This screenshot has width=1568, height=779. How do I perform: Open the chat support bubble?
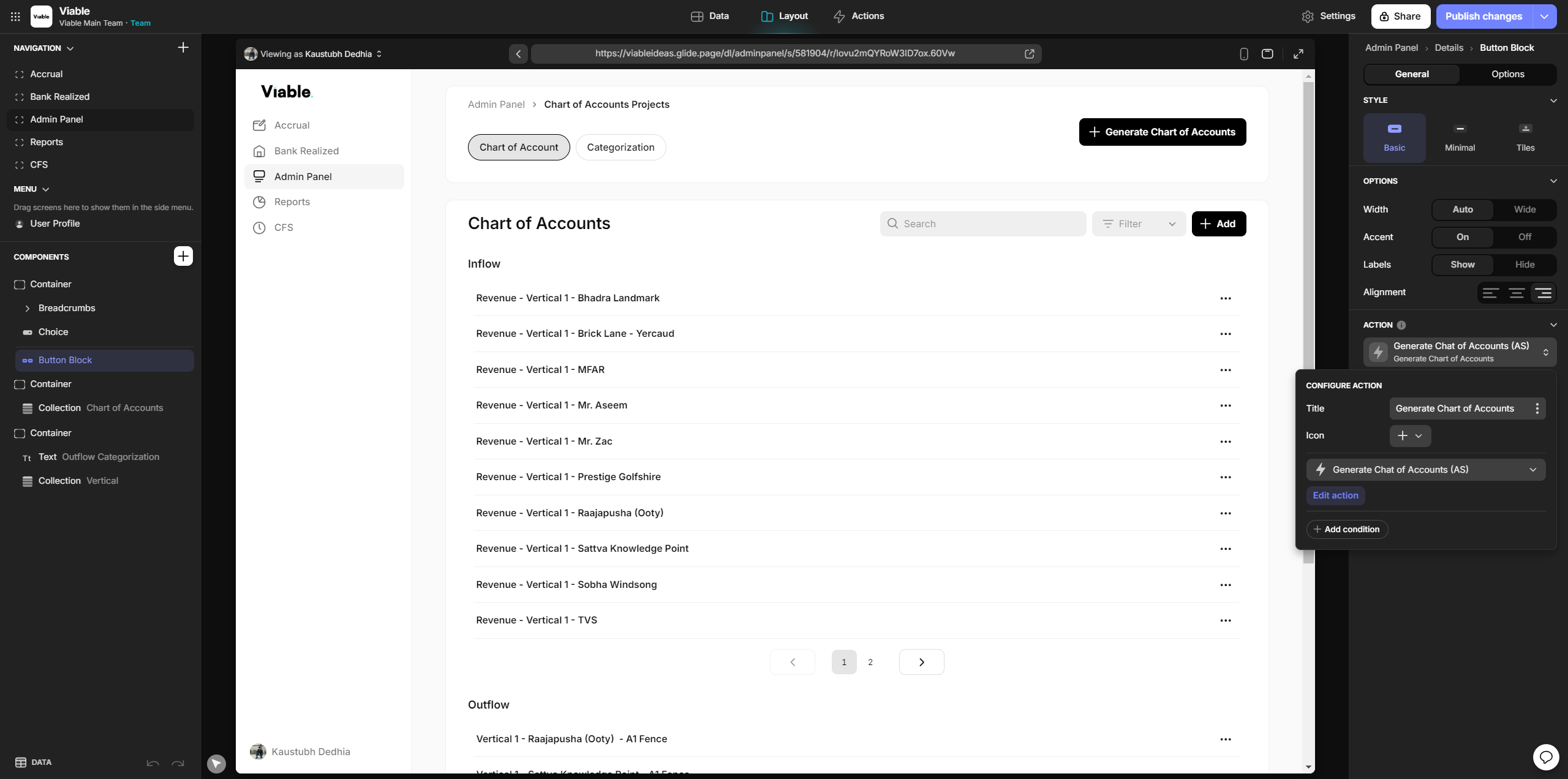coord(1546,757)
